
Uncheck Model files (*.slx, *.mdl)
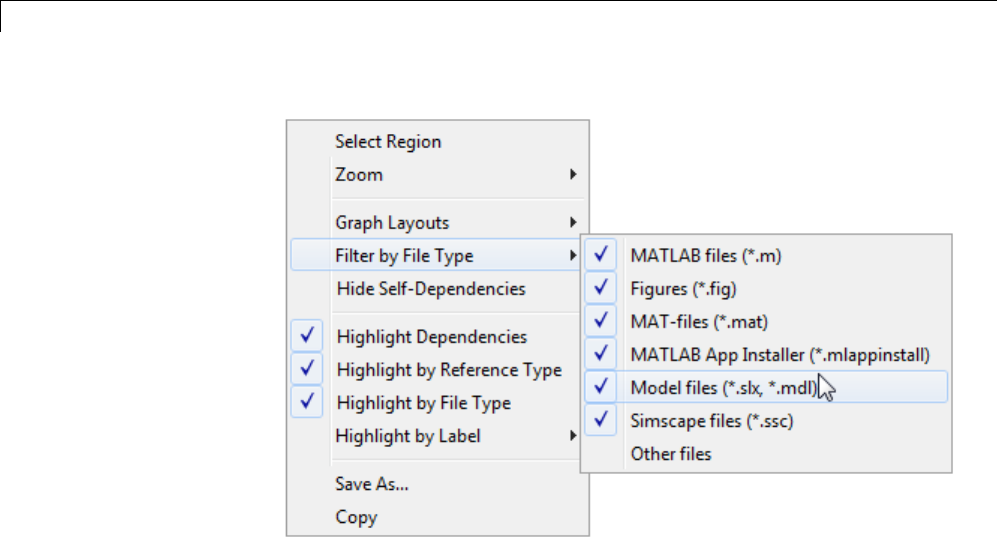(724, 388)
